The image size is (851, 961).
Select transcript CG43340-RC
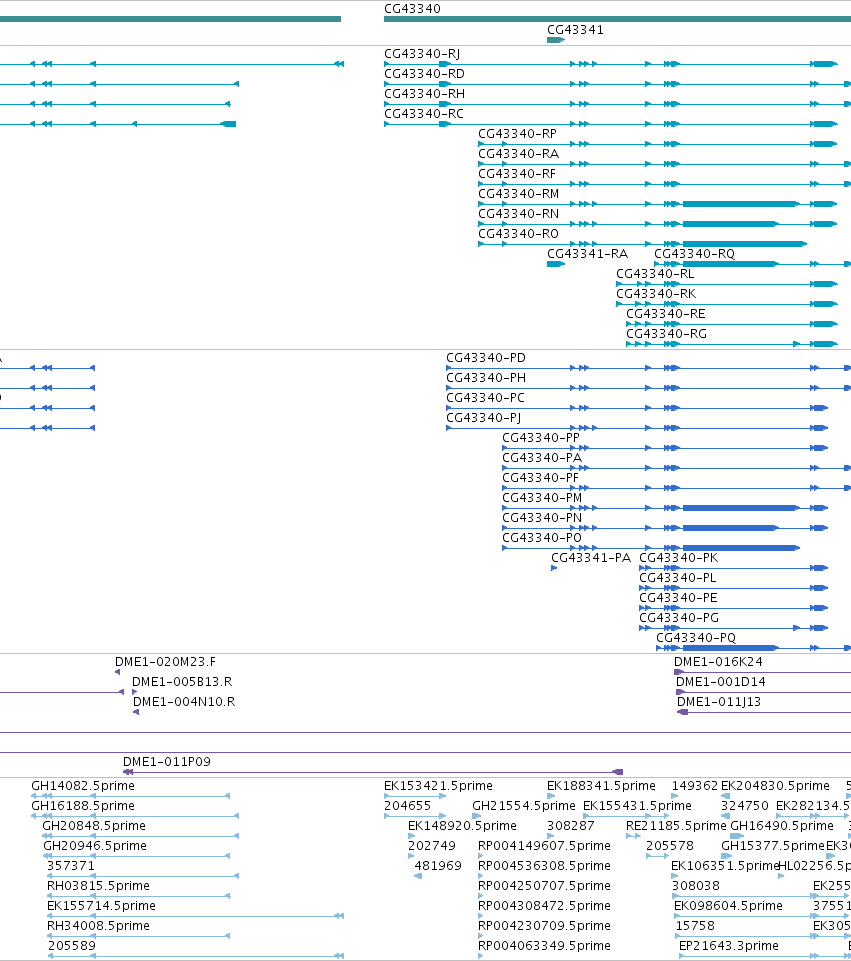pyautogui.click(x=423, y=113)
